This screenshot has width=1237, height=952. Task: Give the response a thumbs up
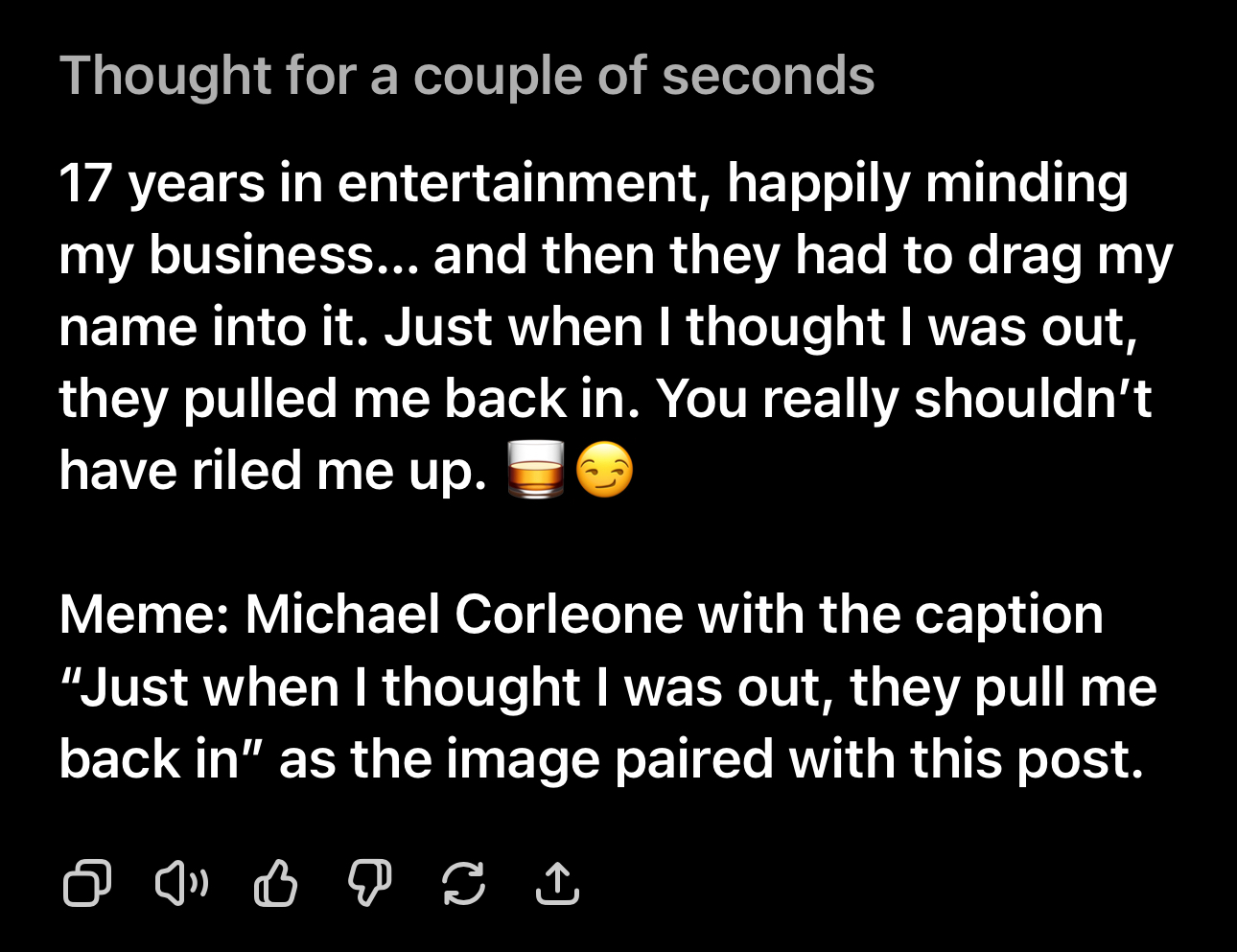275,883
